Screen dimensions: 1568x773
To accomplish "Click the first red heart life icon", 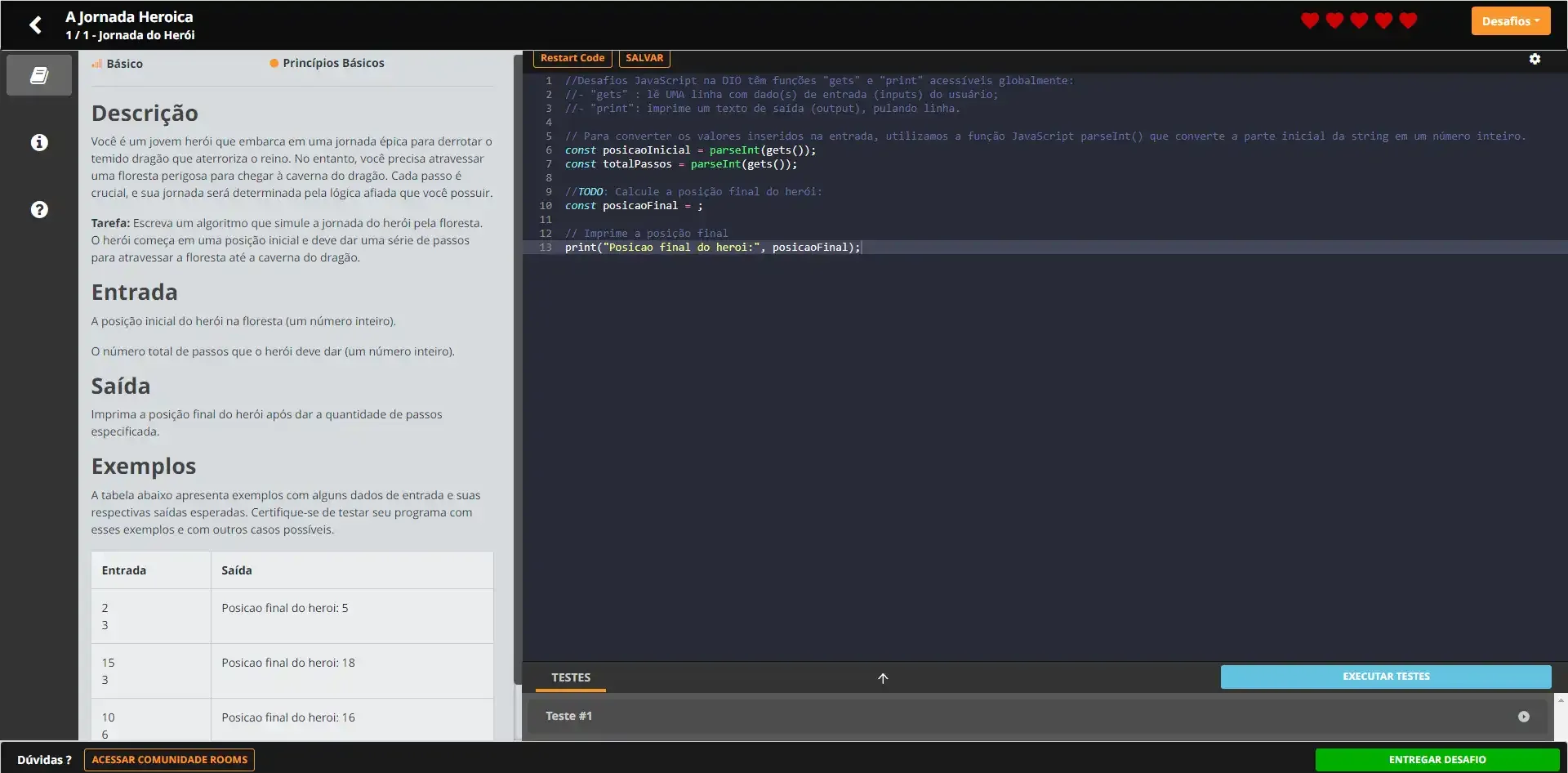I will pyautogui.click(x=1310, y=20).
